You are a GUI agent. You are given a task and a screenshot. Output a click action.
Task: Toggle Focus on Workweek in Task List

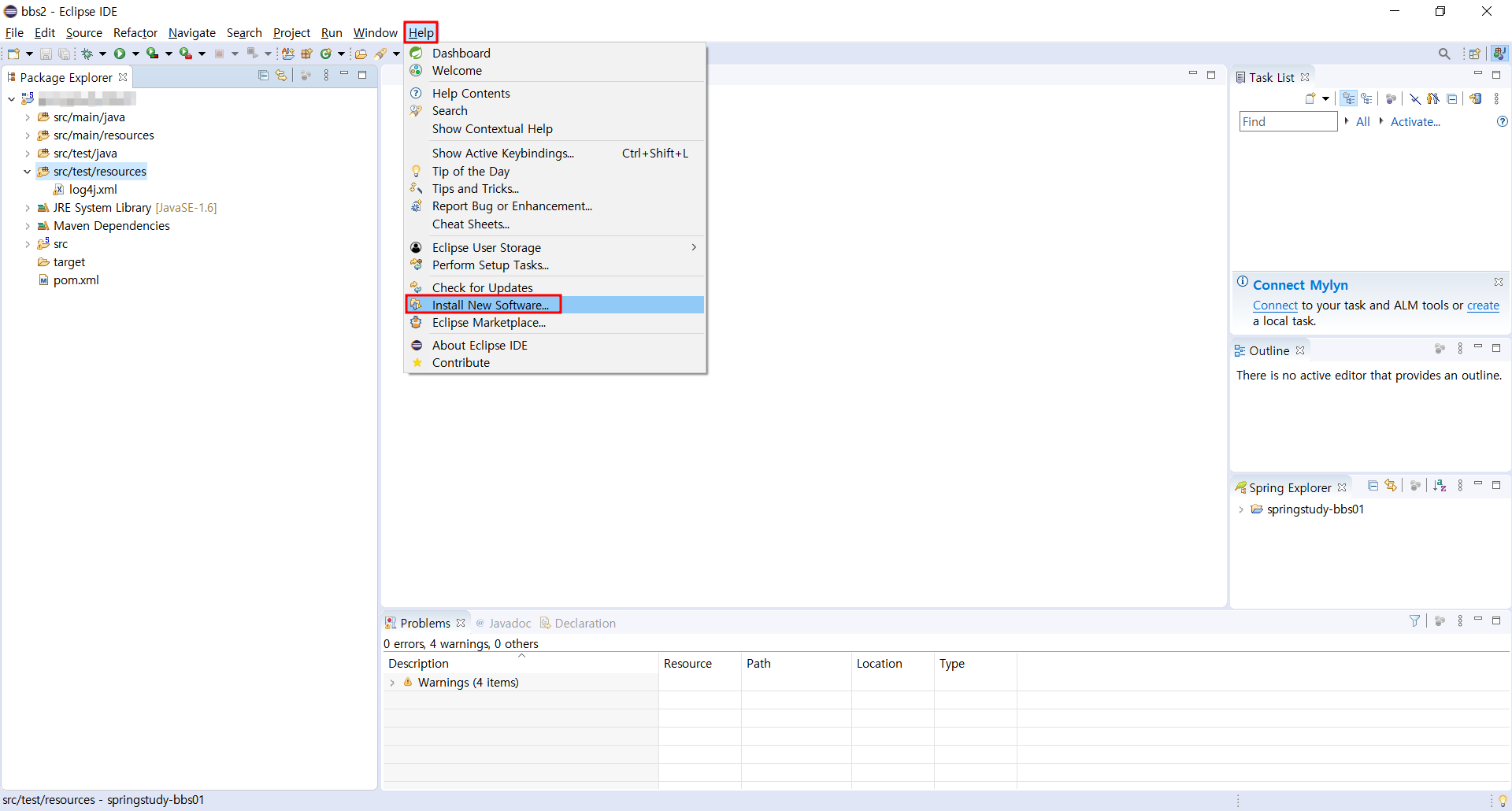pyautogui.click(x=1391, y=98)
